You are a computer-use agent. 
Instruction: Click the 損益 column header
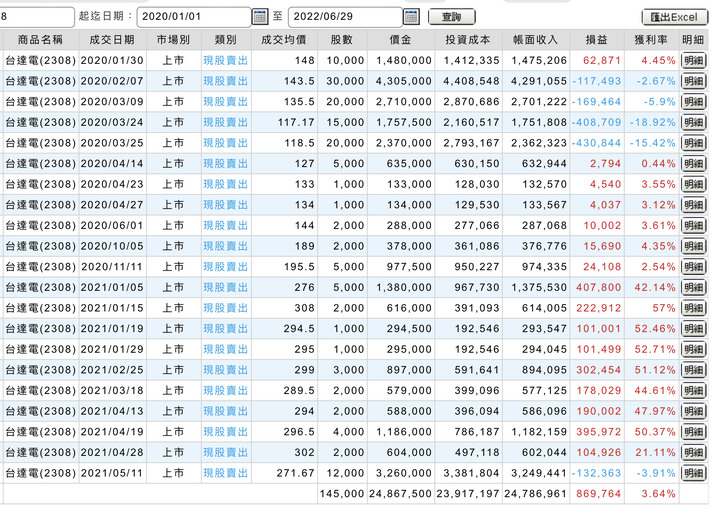click(x=596, y=40)
